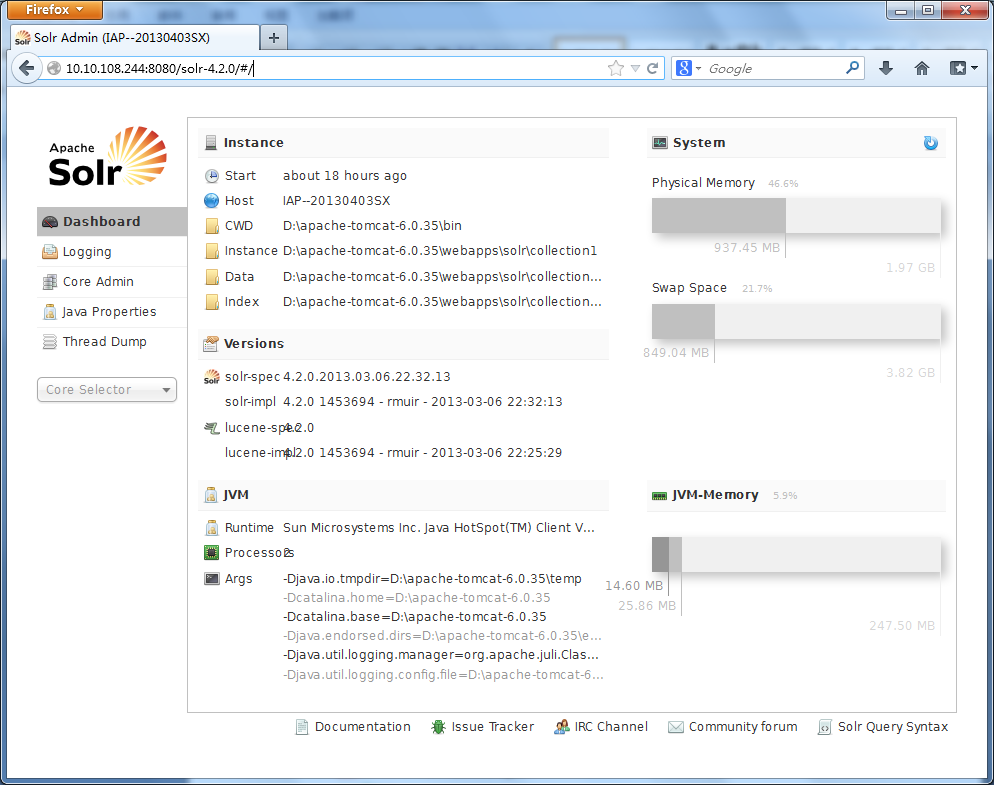
Task: Click the JVM-Memory usage bar
Action: [796, 554]
